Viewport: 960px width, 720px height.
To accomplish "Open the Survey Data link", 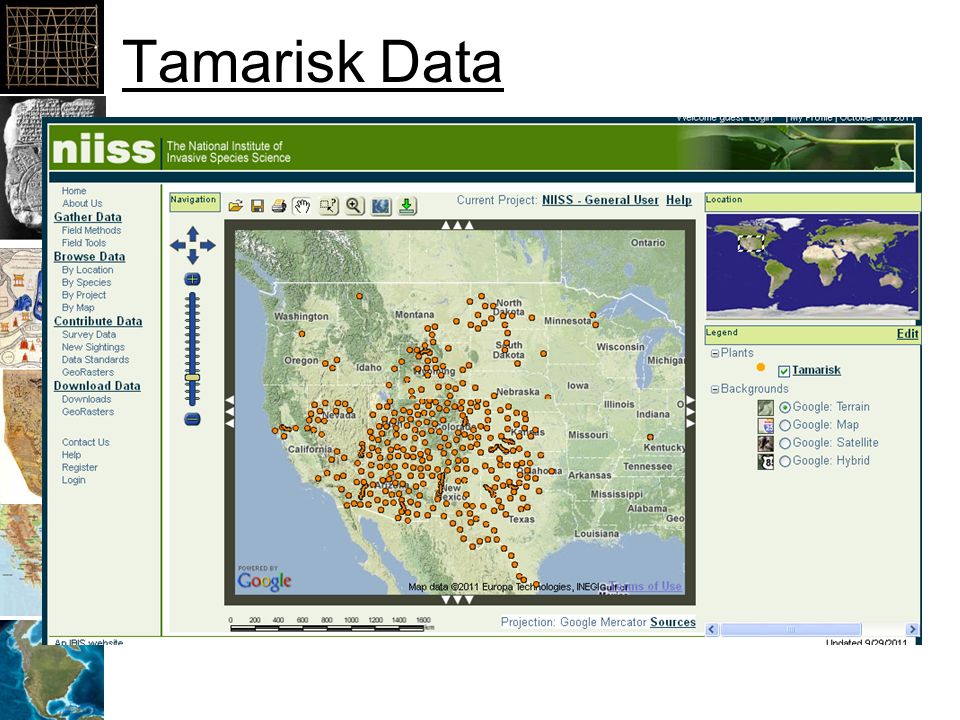I will point(89,335).
